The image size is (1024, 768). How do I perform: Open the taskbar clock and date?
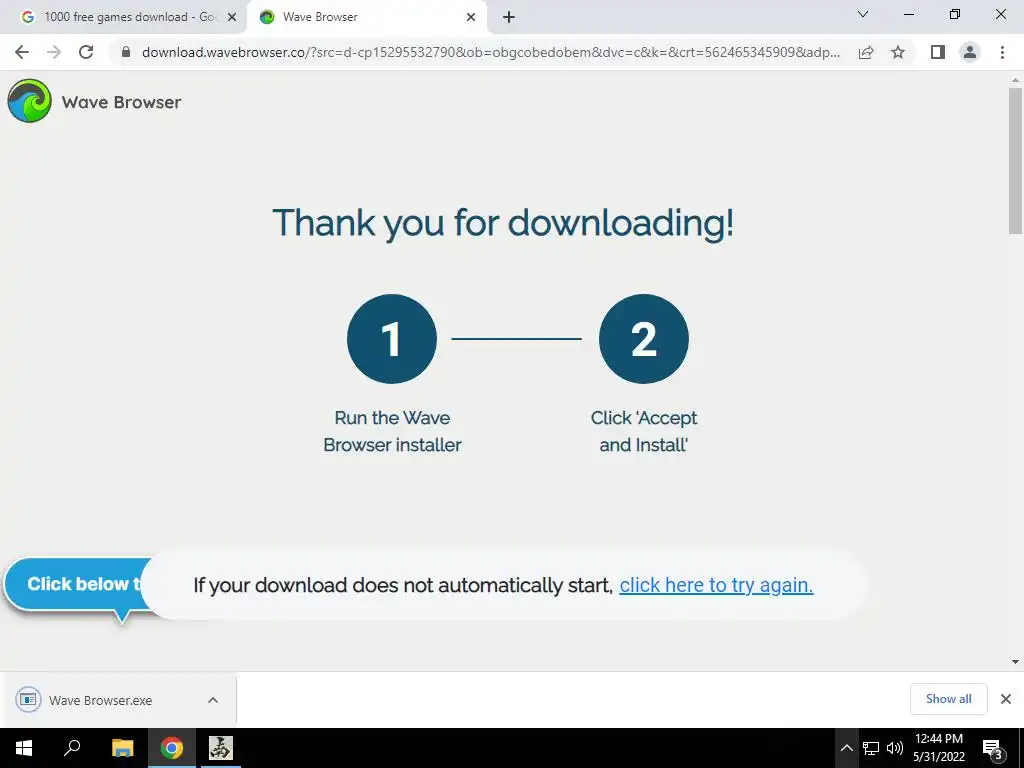939,748
